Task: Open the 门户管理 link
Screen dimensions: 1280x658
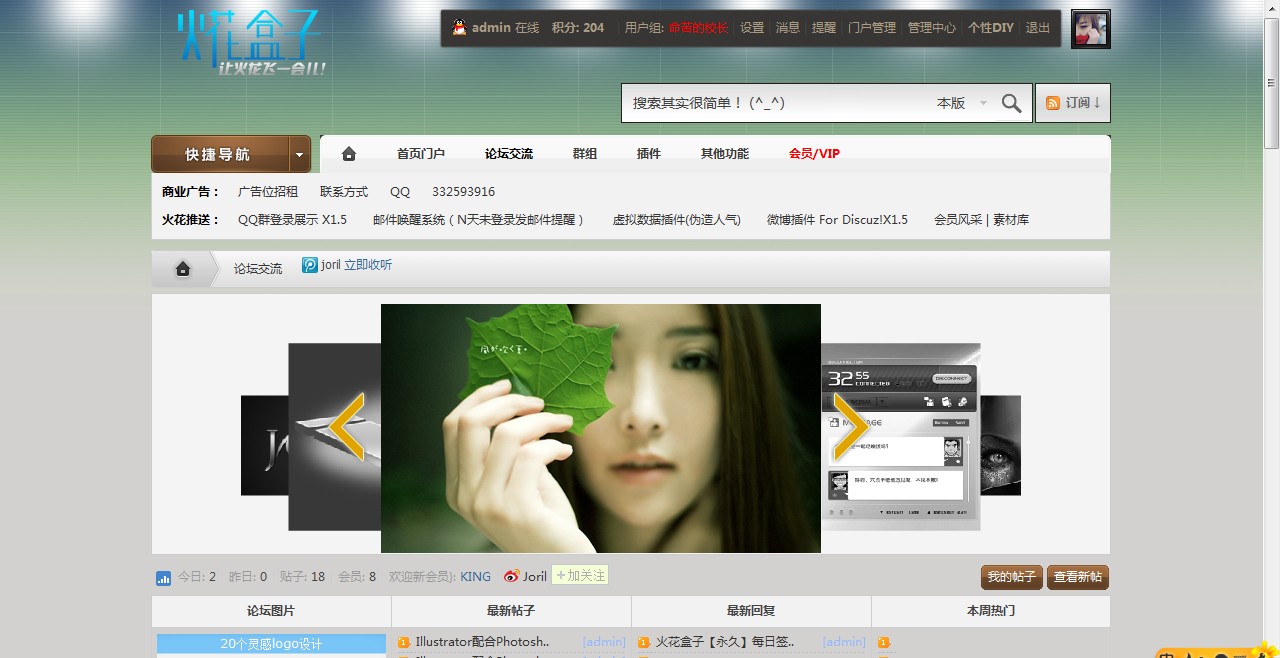Action: [x=872, y=28]
